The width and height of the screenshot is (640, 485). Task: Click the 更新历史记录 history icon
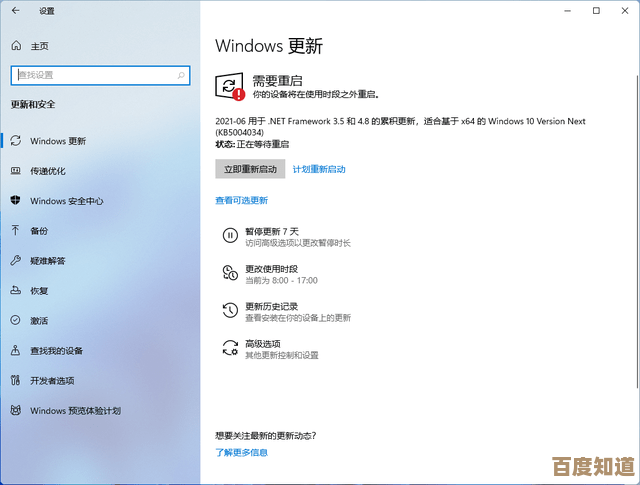230,311
